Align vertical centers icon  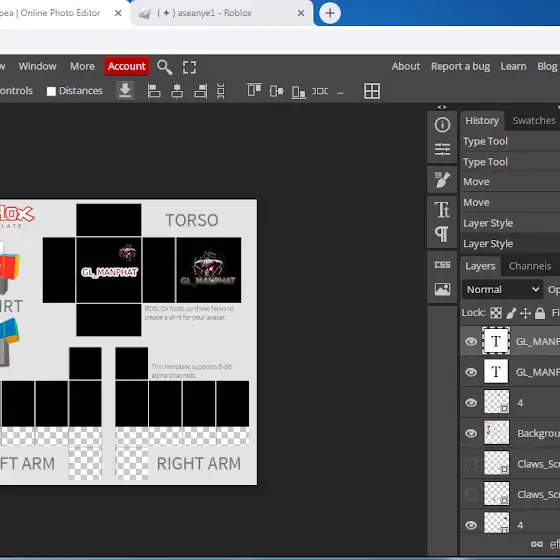pos(276,91)
